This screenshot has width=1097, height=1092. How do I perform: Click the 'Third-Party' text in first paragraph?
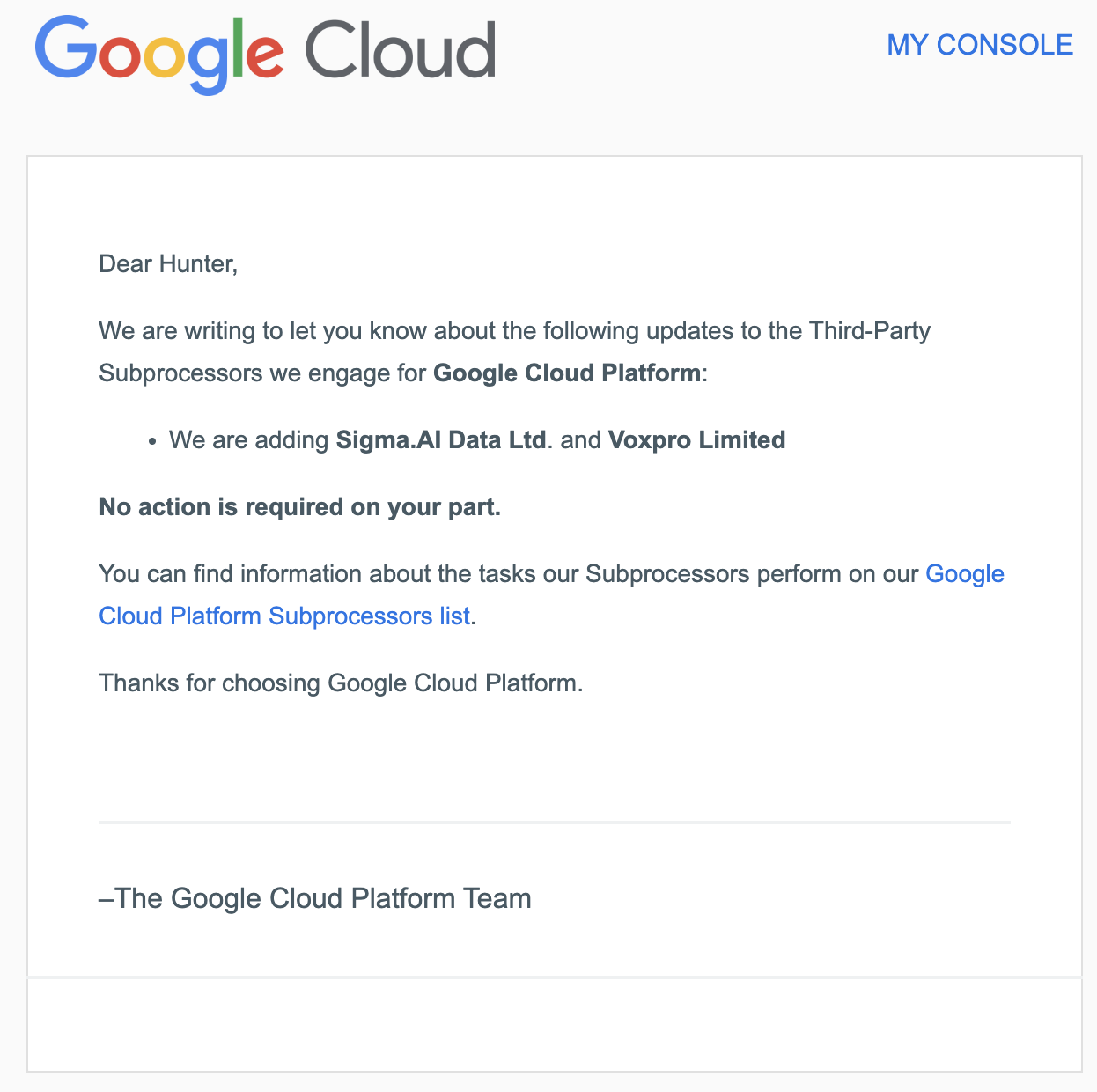870,331
